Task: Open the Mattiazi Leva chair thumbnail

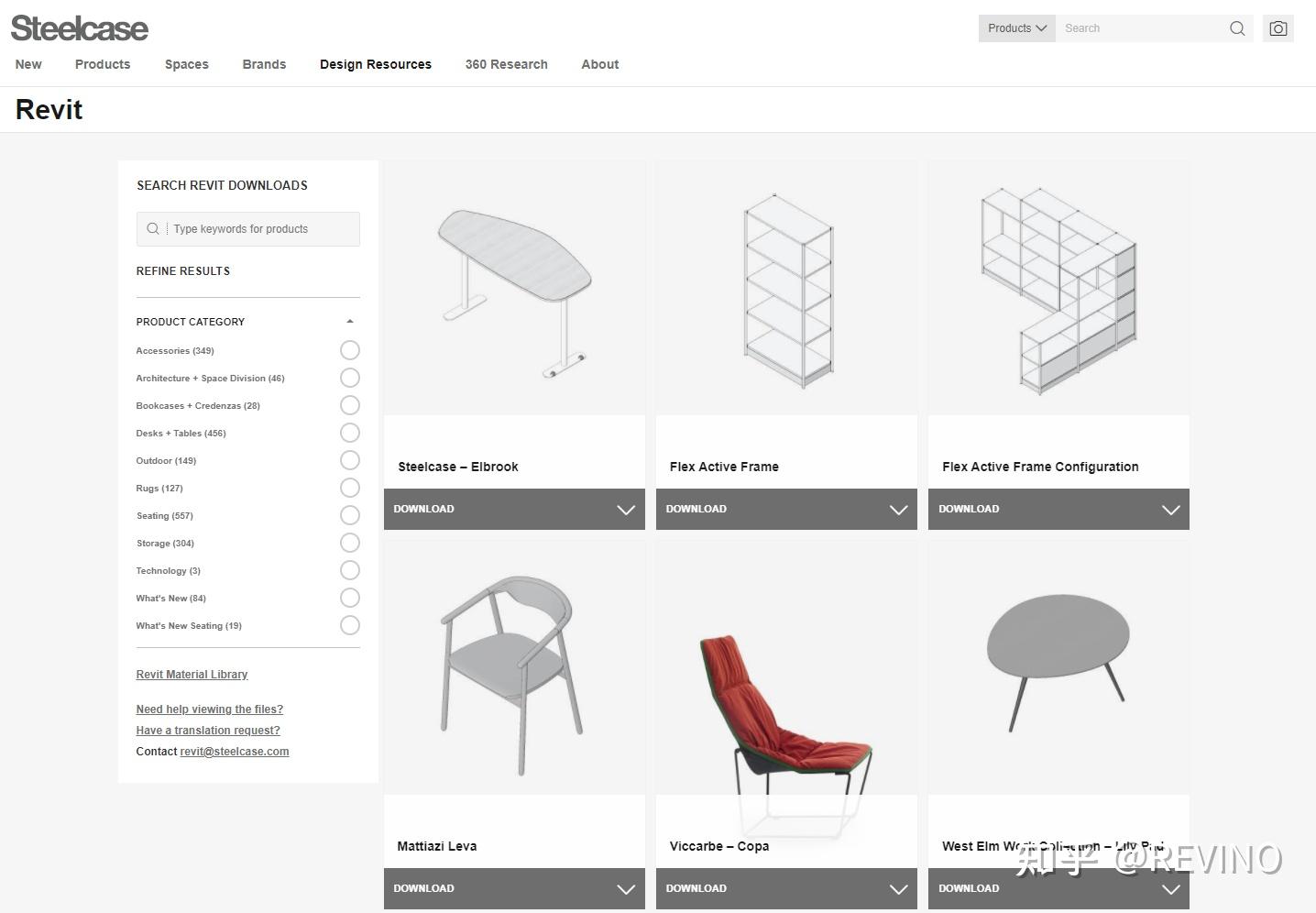Action: point(514,668)
